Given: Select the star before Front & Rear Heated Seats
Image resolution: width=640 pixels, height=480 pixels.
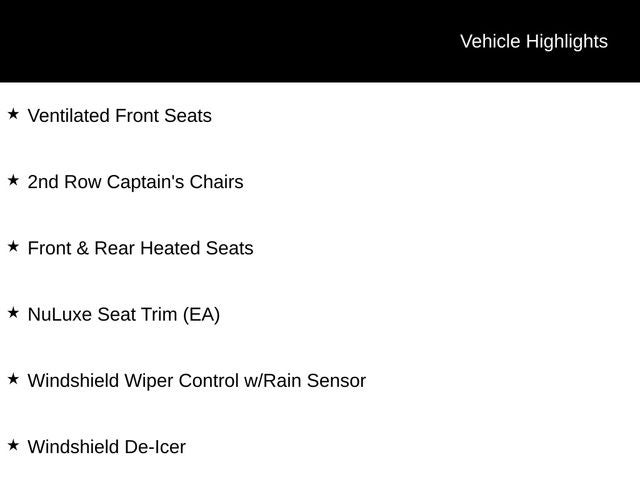Looking at the screenshot, I should (13, 246).
